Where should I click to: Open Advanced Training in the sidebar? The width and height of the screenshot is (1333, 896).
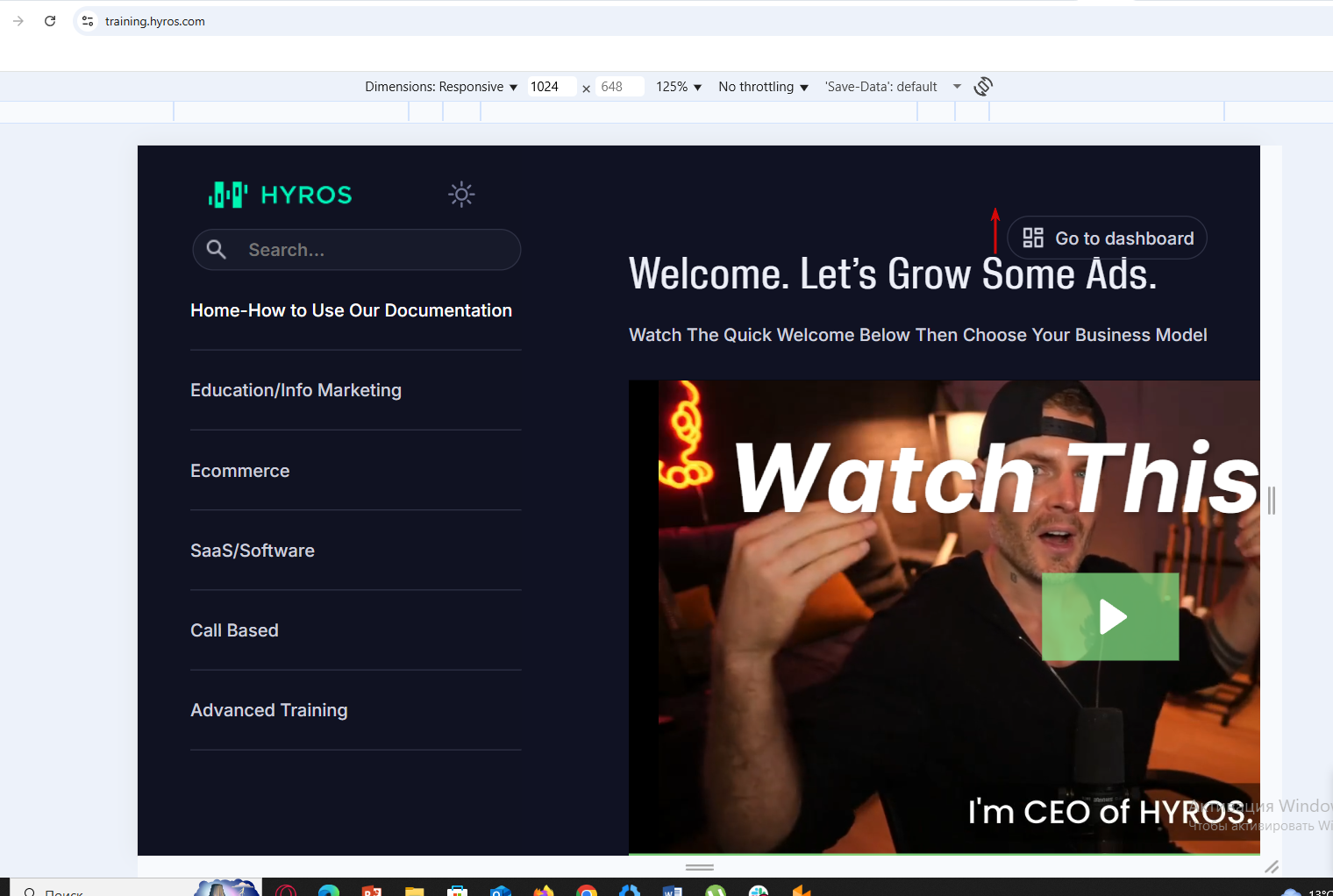(x=268, y=710)
